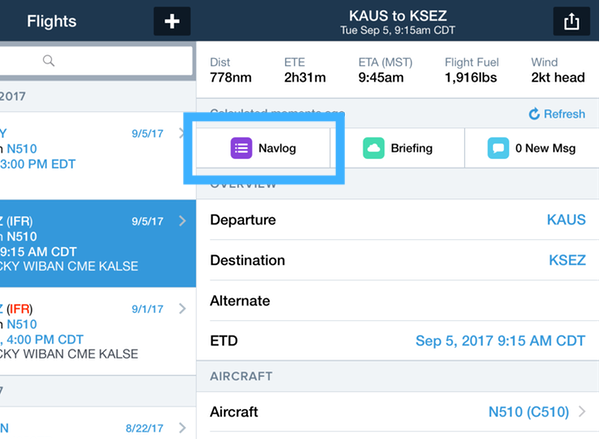Open the Briefing tab

pos(397,148)
